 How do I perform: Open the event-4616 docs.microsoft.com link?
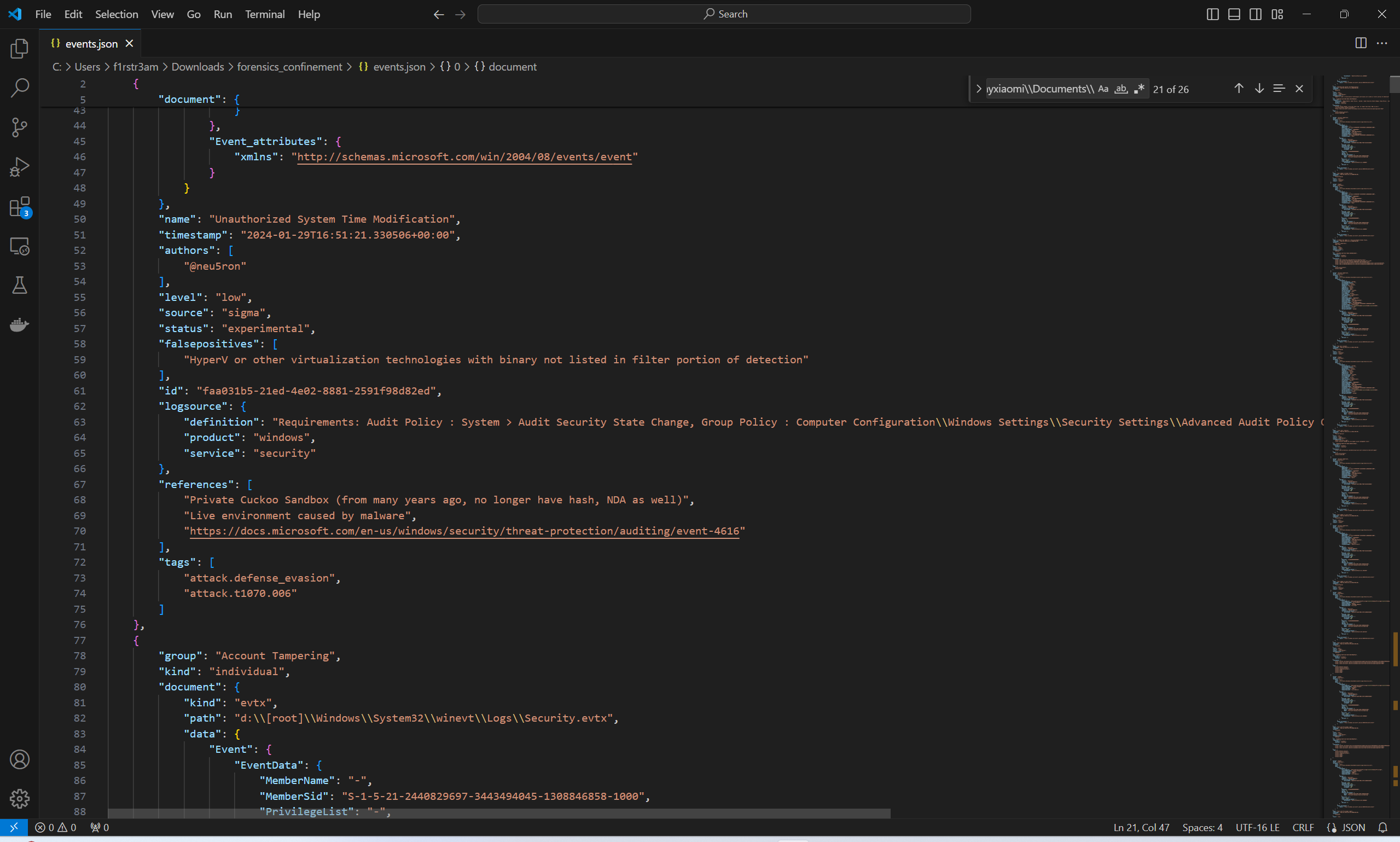point(464,531)
